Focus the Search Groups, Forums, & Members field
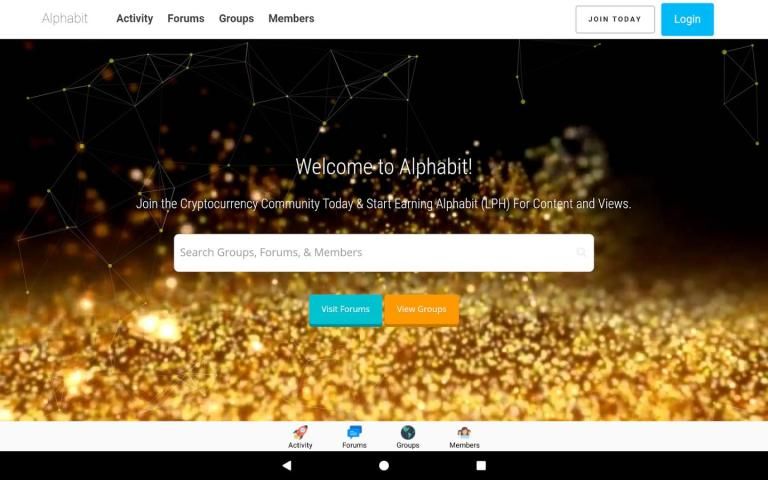The image size is (768, 480). click(384, 253)
